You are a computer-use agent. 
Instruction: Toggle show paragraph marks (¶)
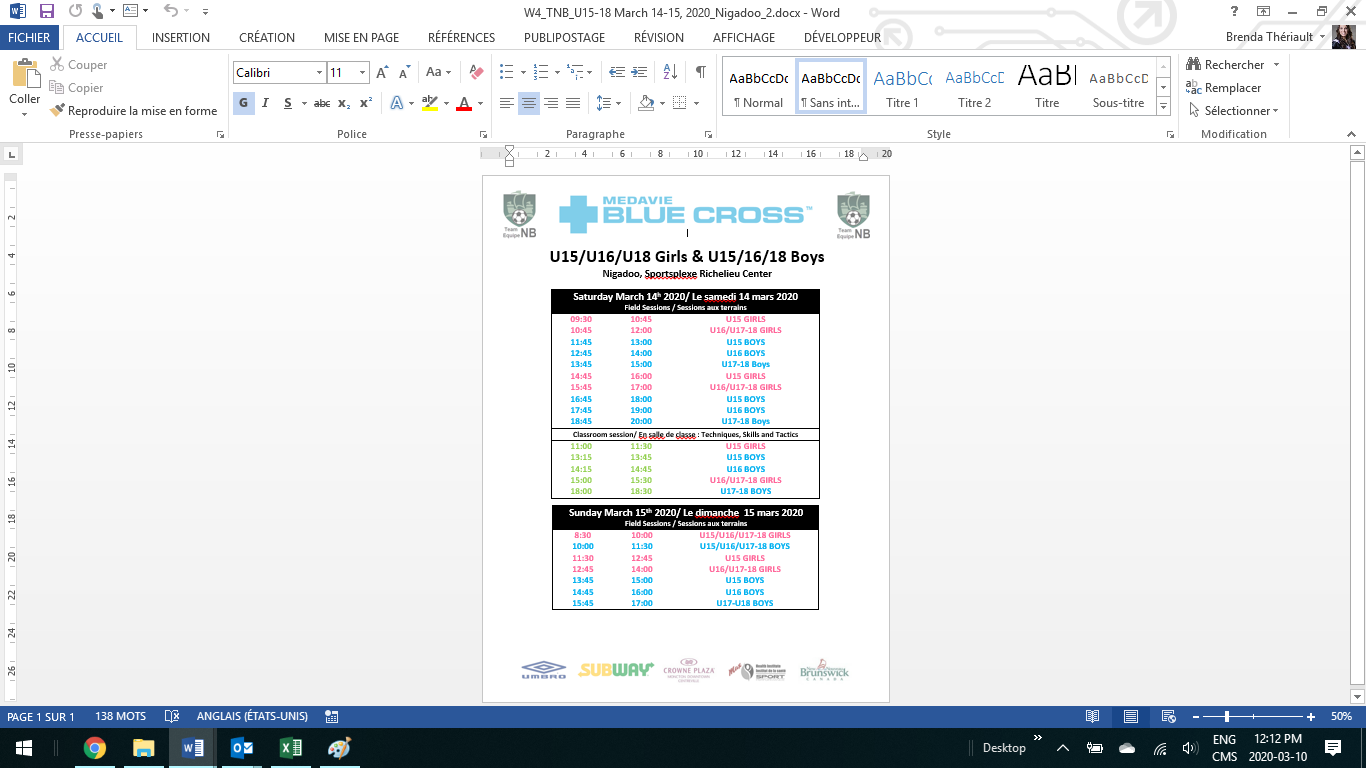point(700,73)
